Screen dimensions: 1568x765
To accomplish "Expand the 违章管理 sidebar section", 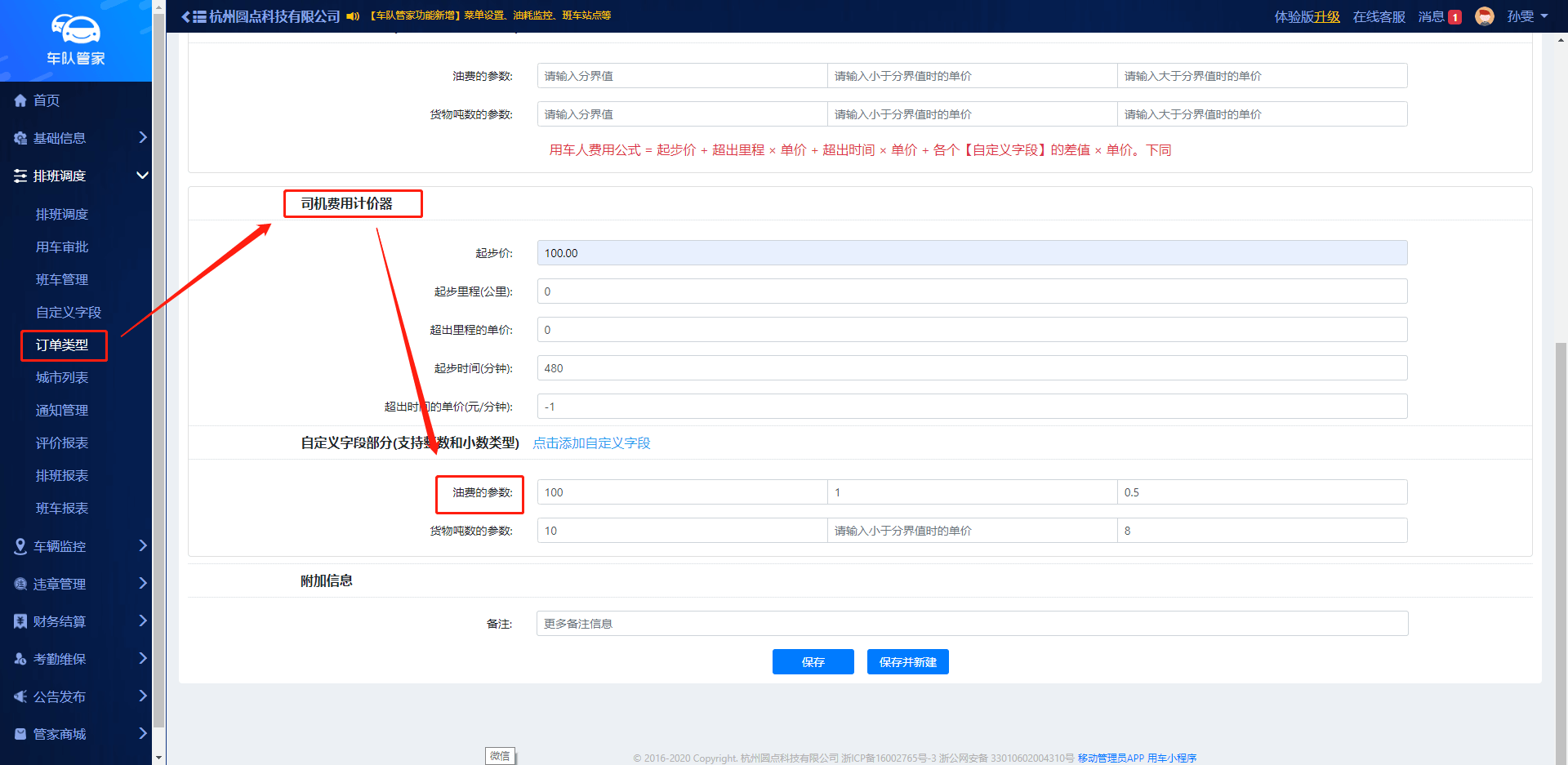I will tap(142, 583).
